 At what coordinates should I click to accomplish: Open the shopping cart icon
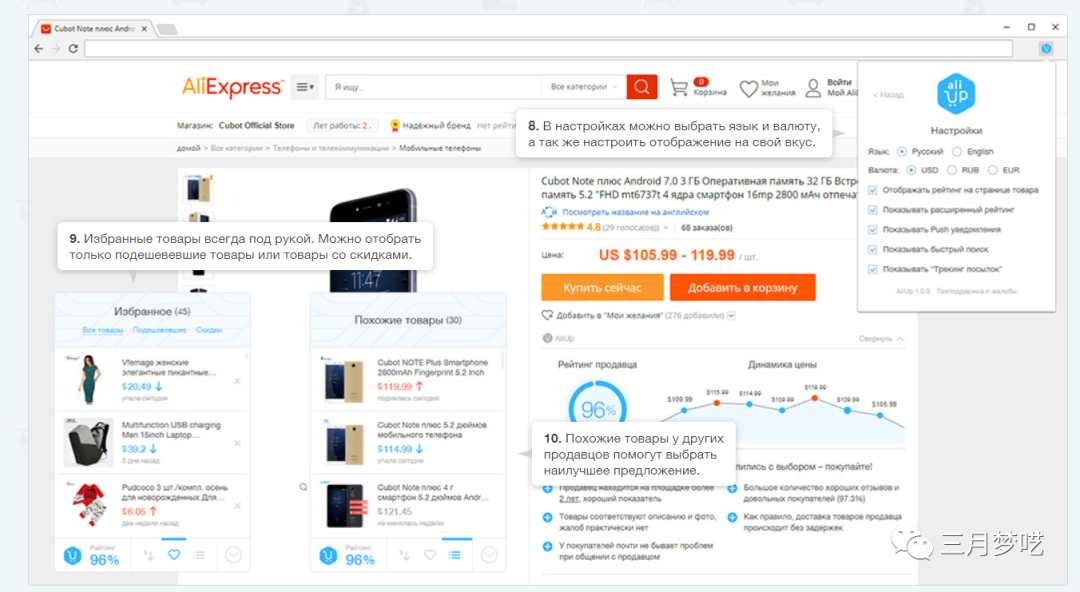680,88
